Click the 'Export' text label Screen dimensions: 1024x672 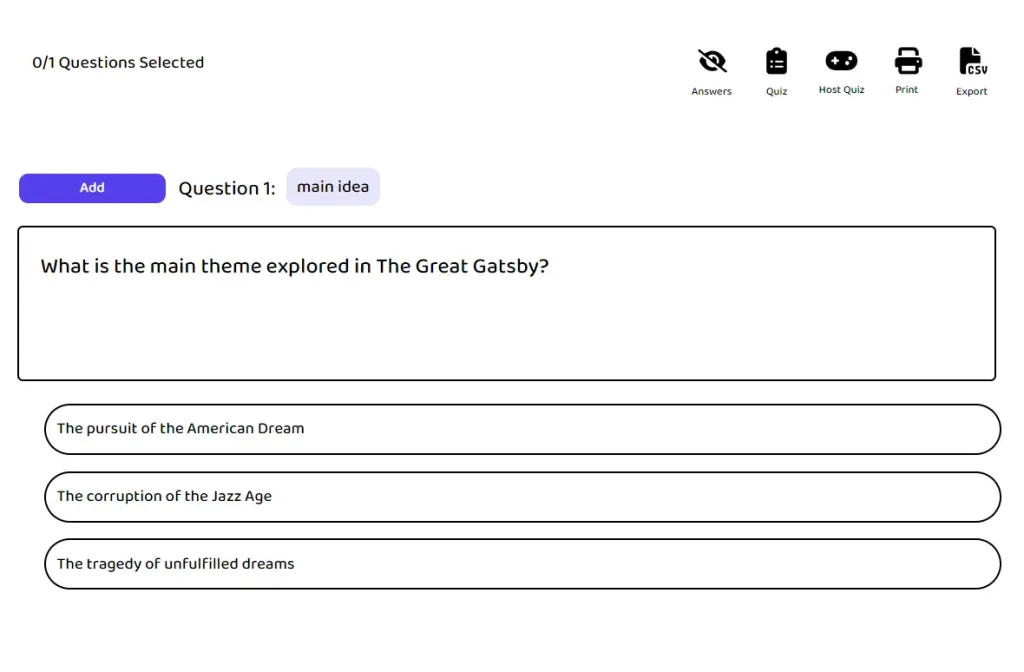(972, 92)
